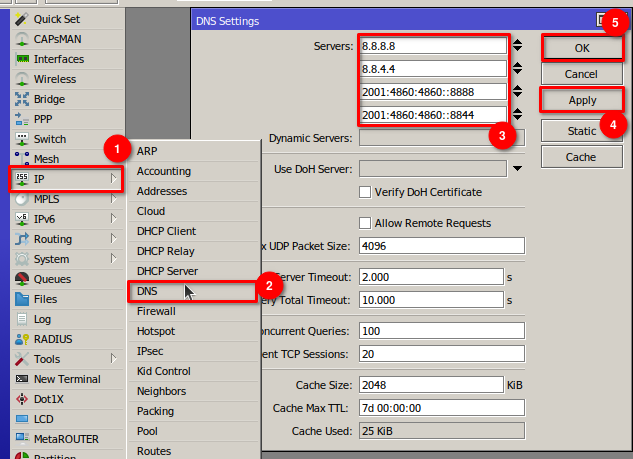Screen dimensions: 633x459
Task: Open the Wireless section icon
Action: coord(22,79)
